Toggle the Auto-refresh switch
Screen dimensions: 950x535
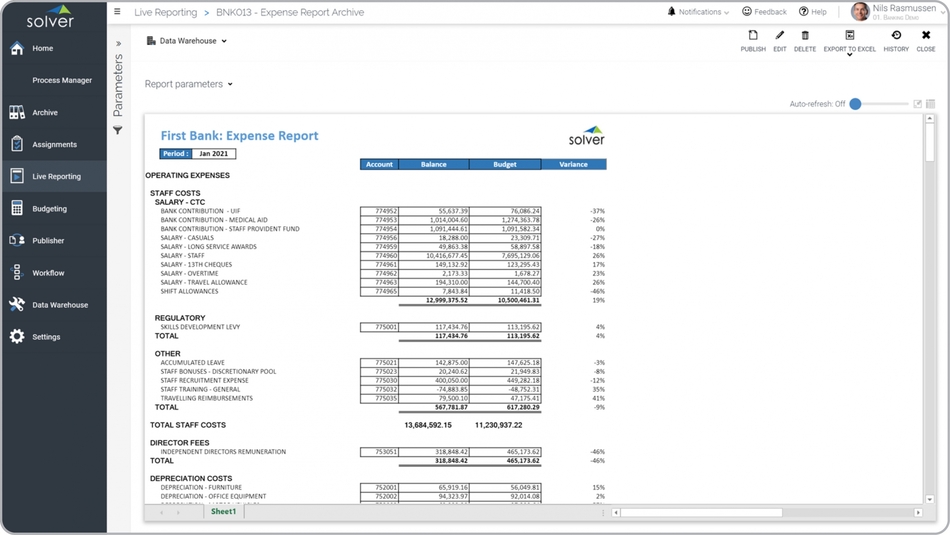(x=857, y=104)
